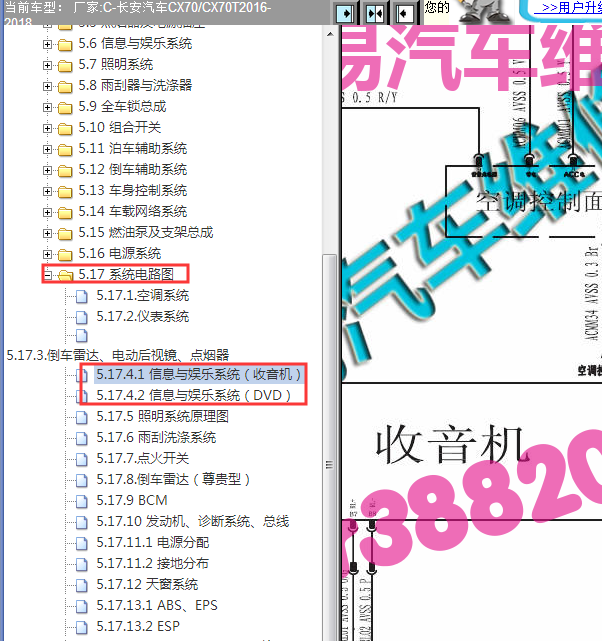The image size is (602, 641).
Task: Click open-folder icon of 5.17 系统电路图
Action: click(x=65, y=276)
